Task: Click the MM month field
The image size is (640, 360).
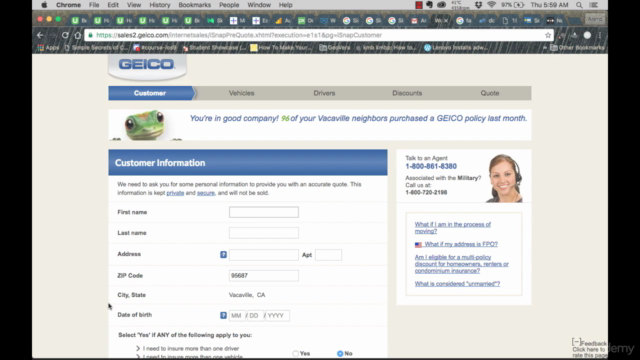Action: point(237,316)
